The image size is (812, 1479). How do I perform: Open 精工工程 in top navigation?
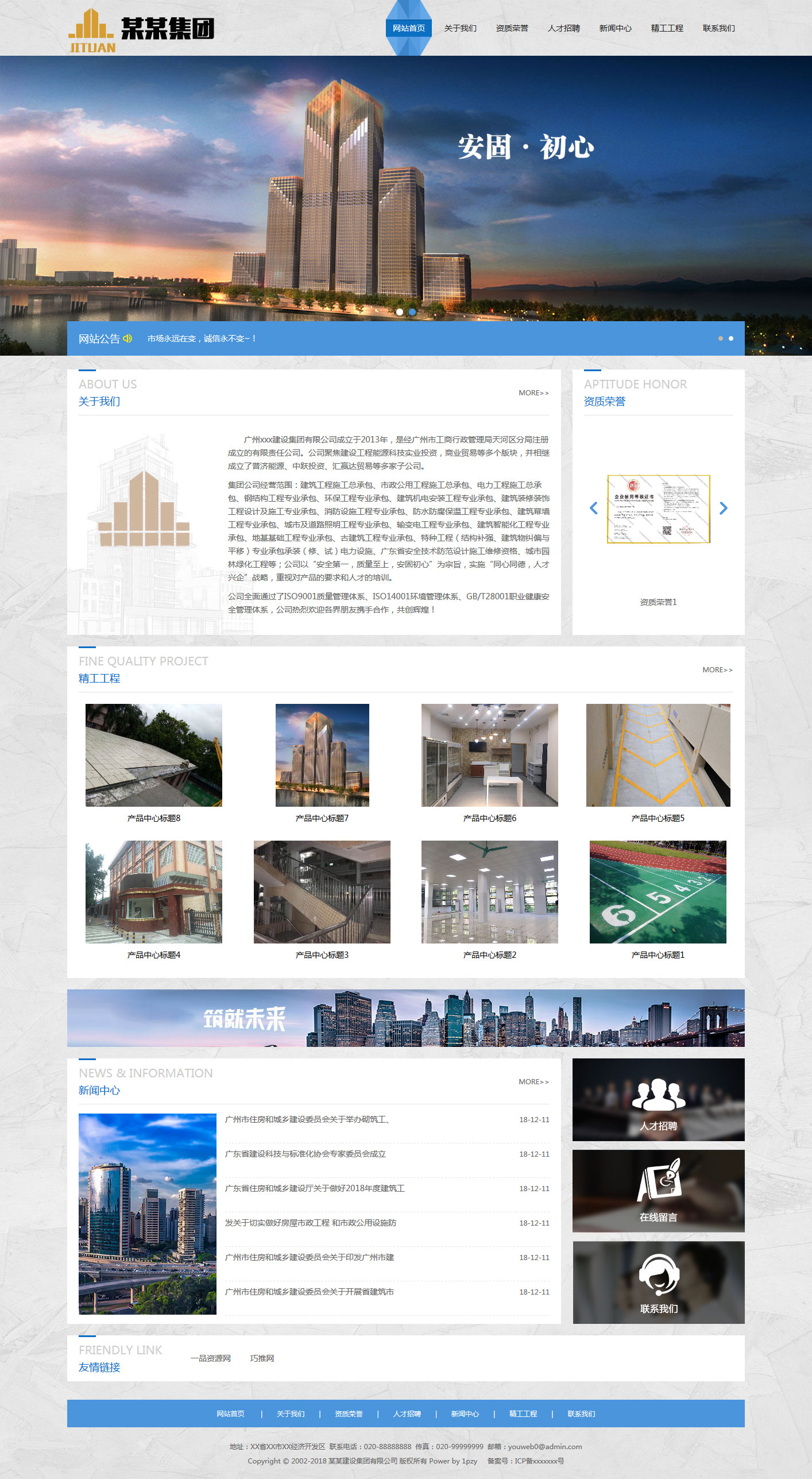pyautogui.click(x=667, y=28)
